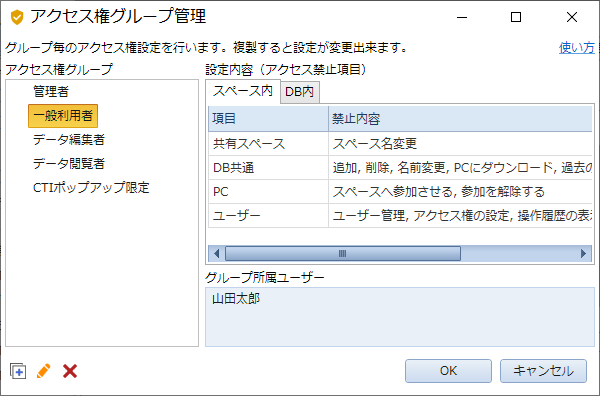Image resolution: width=600 pixels, height=396 pixels.
Task: Select 山田太郎 in group users list
Action: pyautogui.click(x=236, y=298)
